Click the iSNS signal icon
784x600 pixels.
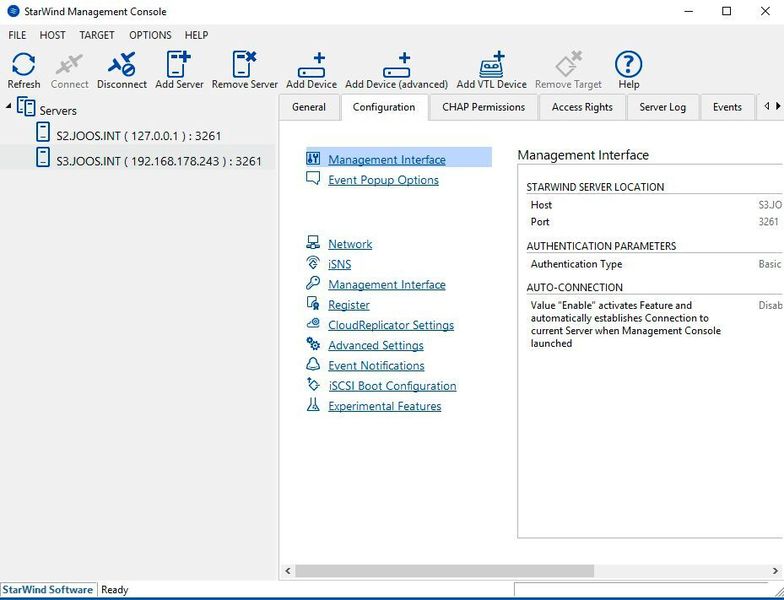click(x=313, y=262)
